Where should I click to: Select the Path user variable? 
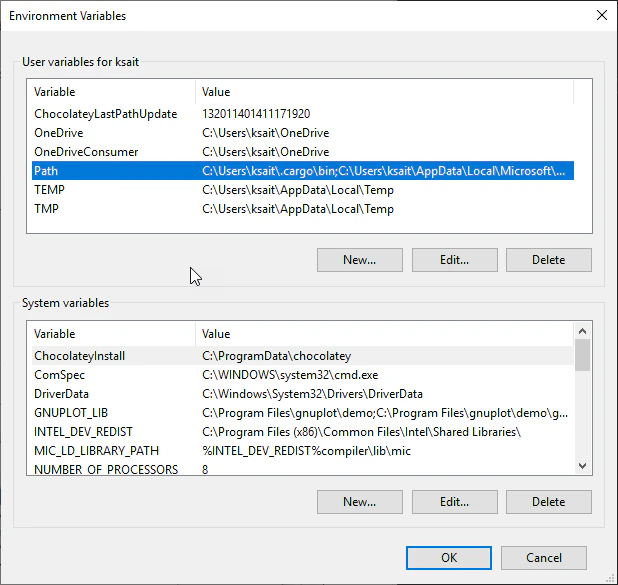[x=303, y=171]
